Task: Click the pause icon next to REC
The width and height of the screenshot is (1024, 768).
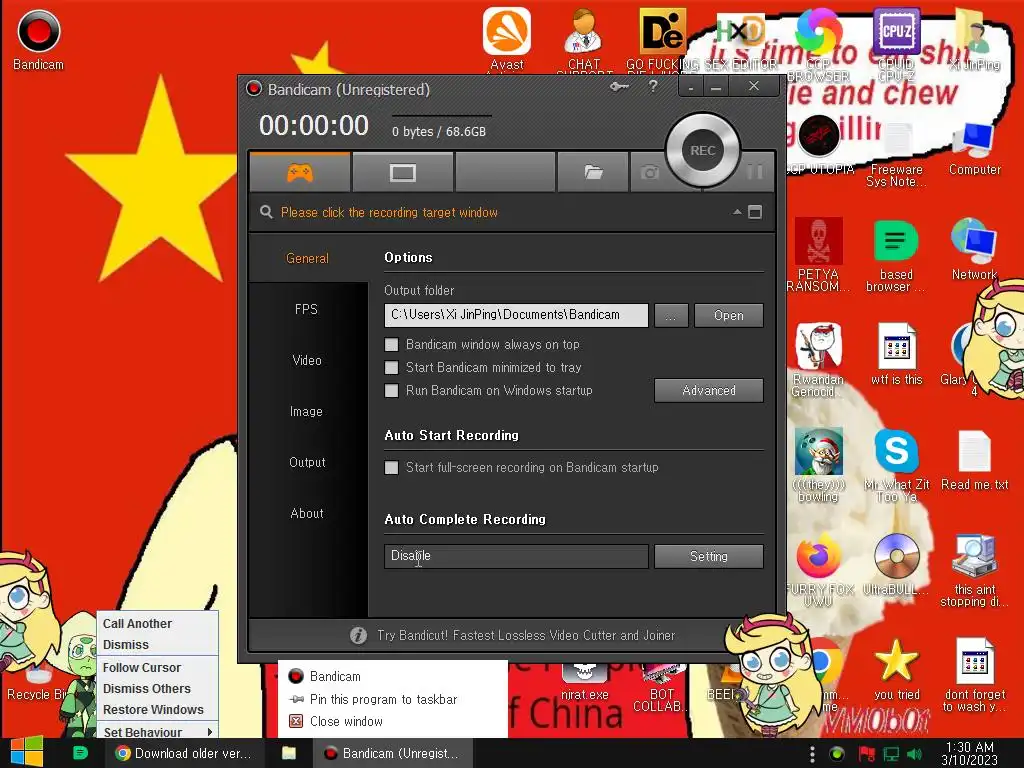Action: pos(754,172)
